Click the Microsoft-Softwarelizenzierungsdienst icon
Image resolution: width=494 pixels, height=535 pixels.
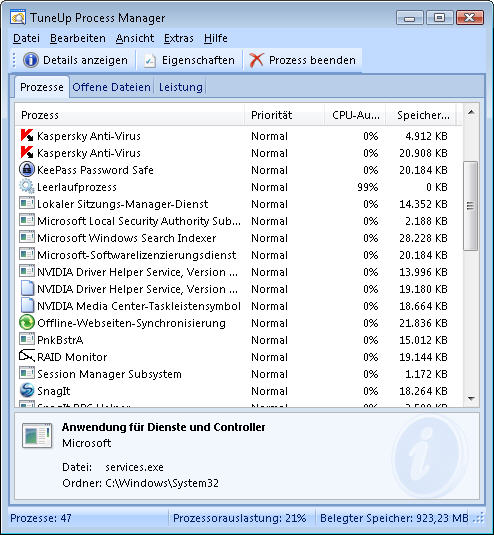pyautogui.click(x=27, y=255)
